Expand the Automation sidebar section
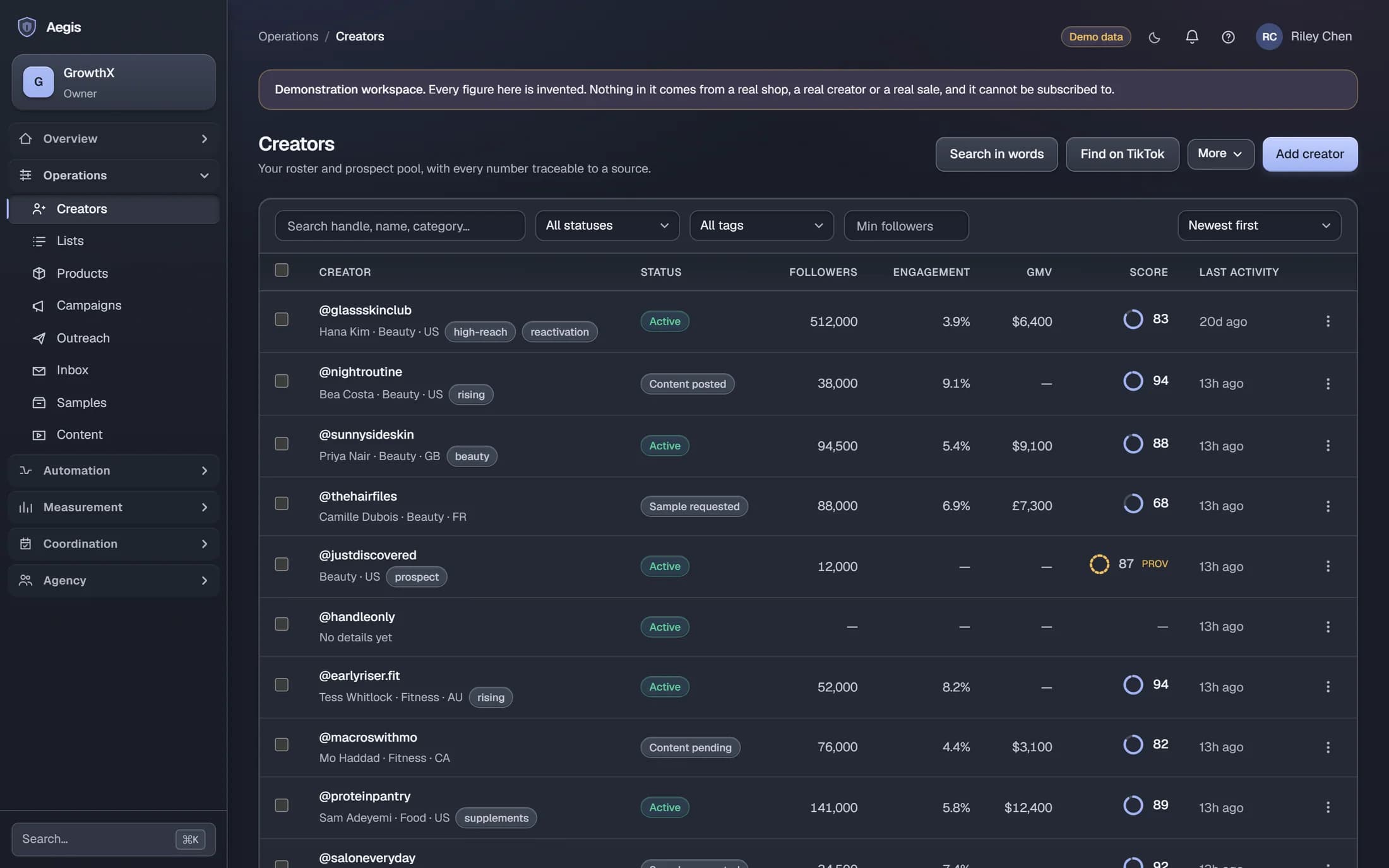The width and height of the screenshot is (1389, 868). click(114, 471)
